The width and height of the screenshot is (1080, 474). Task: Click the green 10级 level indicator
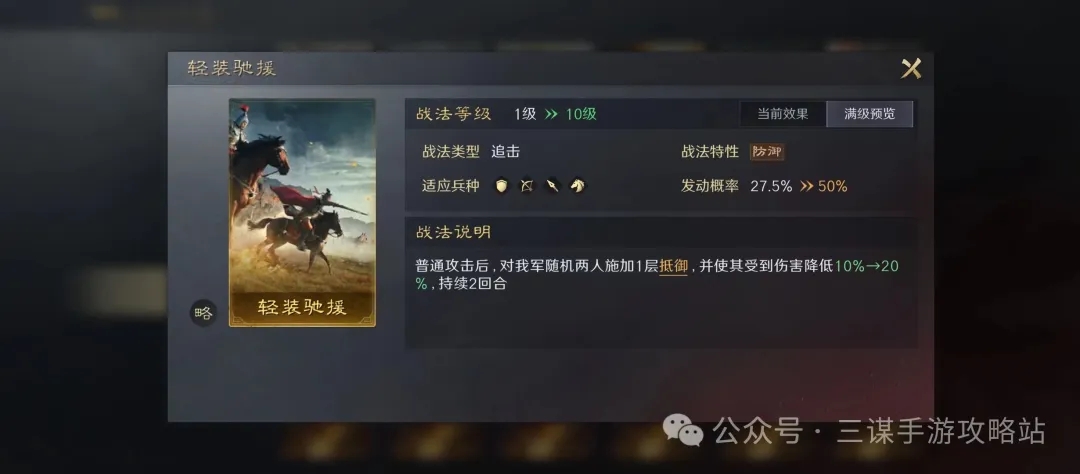(581, 114)
